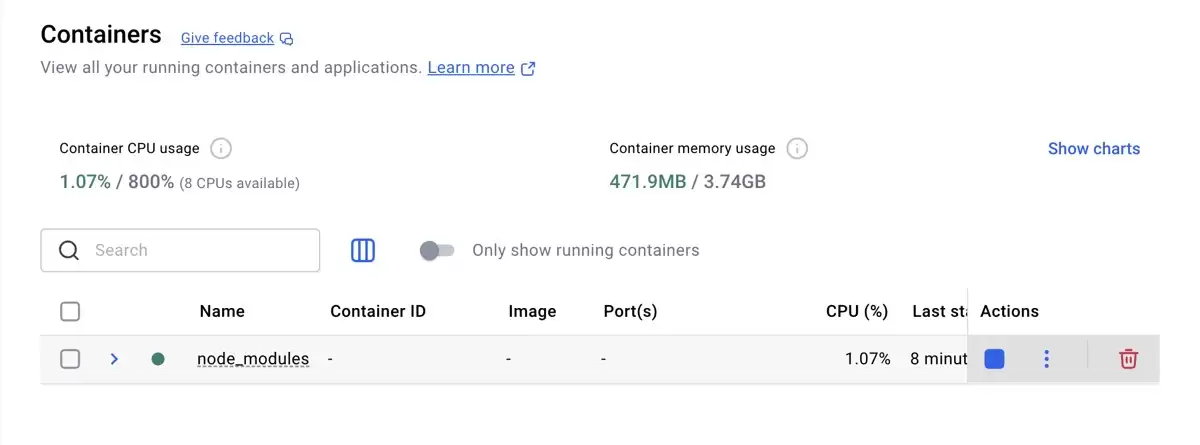Click the CPU usage info icon

[x=221, y=149]
